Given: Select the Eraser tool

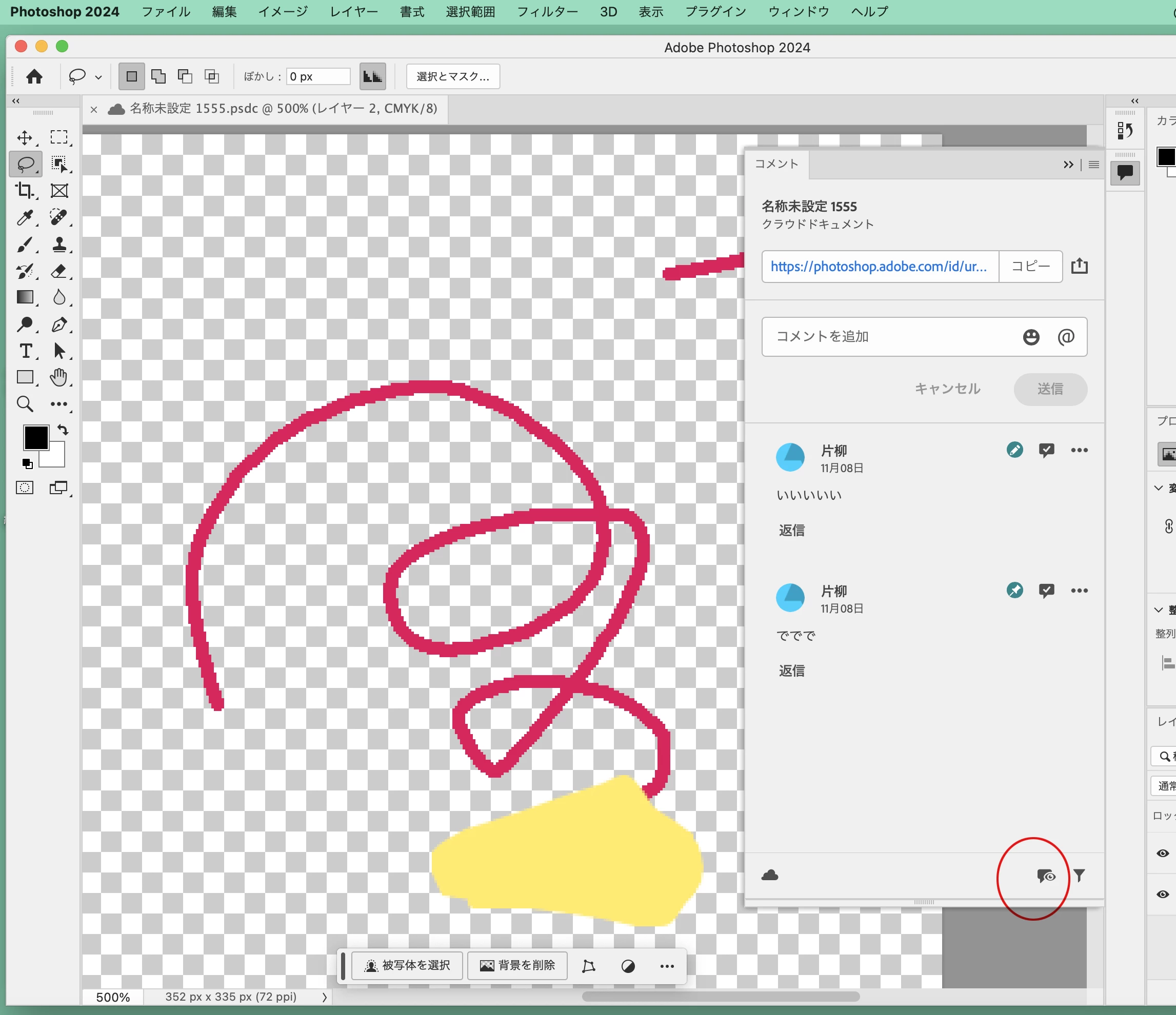Looking at the screenshot, I should click(59, 271).
